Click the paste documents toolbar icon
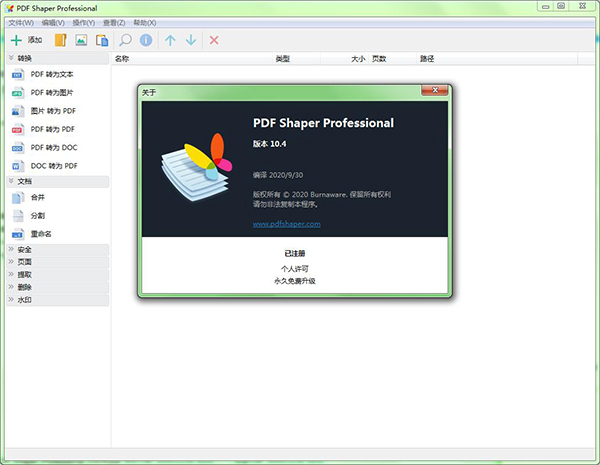600x465 pixels. [x=102, y=40]
